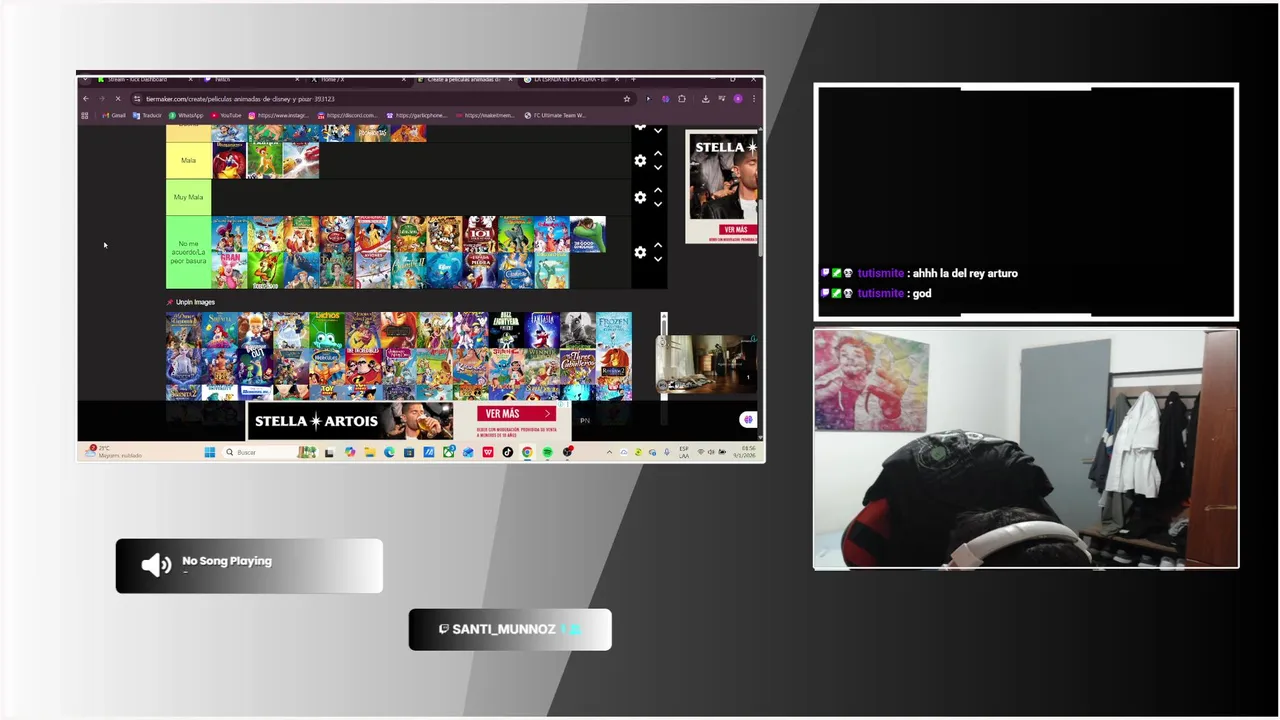Move the Mala tier up with its arrow
The width and height of the screenshot is (1280, 720).
[658, 154]
